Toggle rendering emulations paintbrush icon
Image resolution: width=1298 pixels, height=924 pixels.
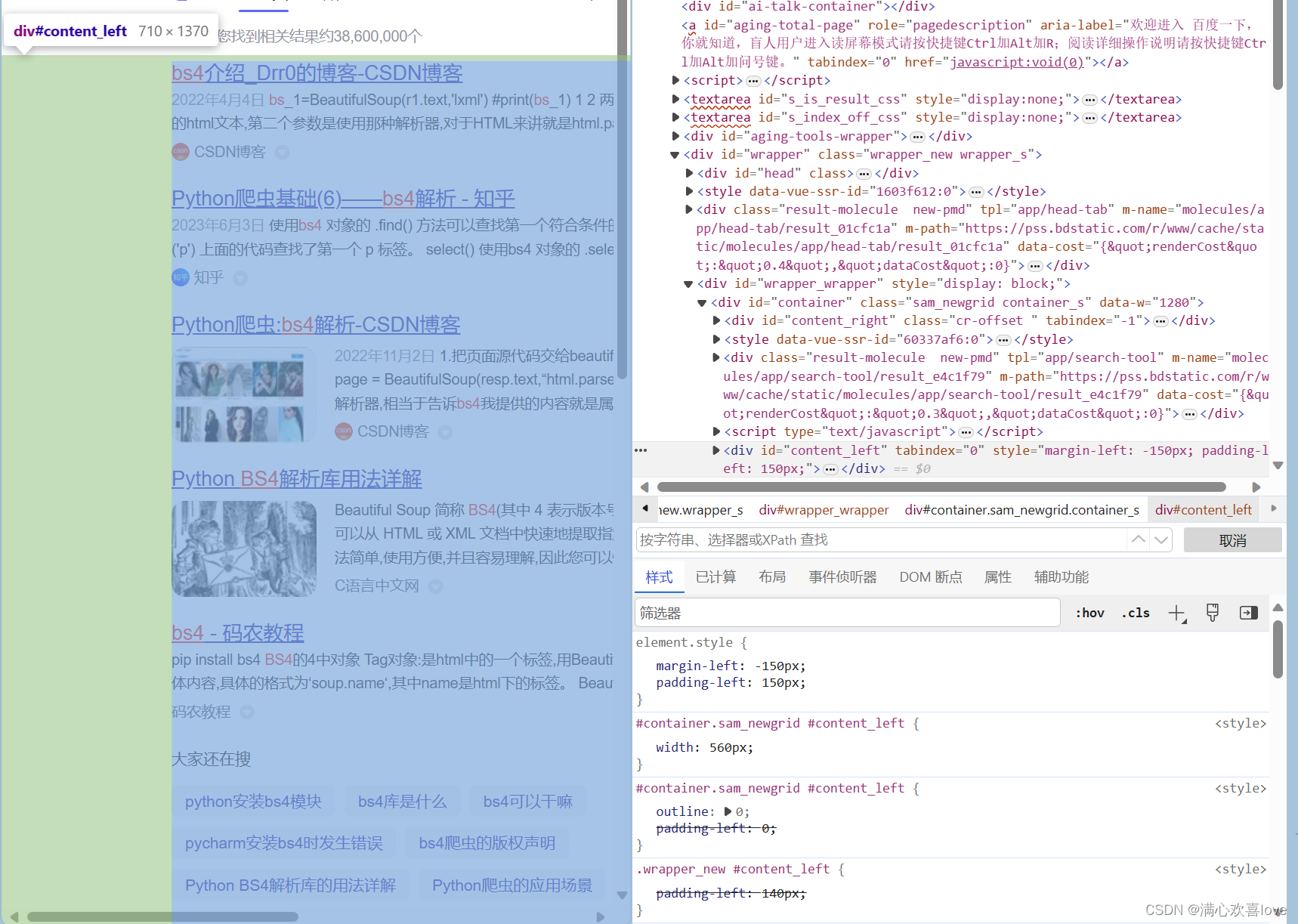[1213, 613]
